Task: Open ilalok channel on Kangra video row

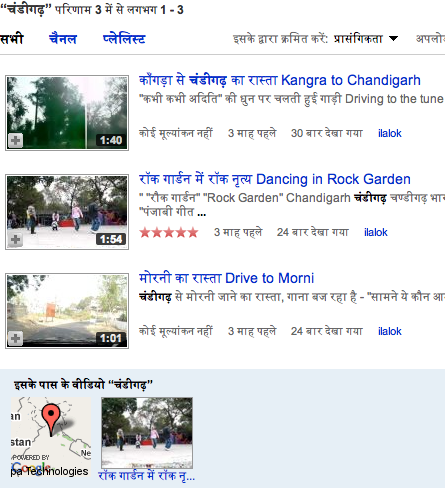Action: coord(390,133)
